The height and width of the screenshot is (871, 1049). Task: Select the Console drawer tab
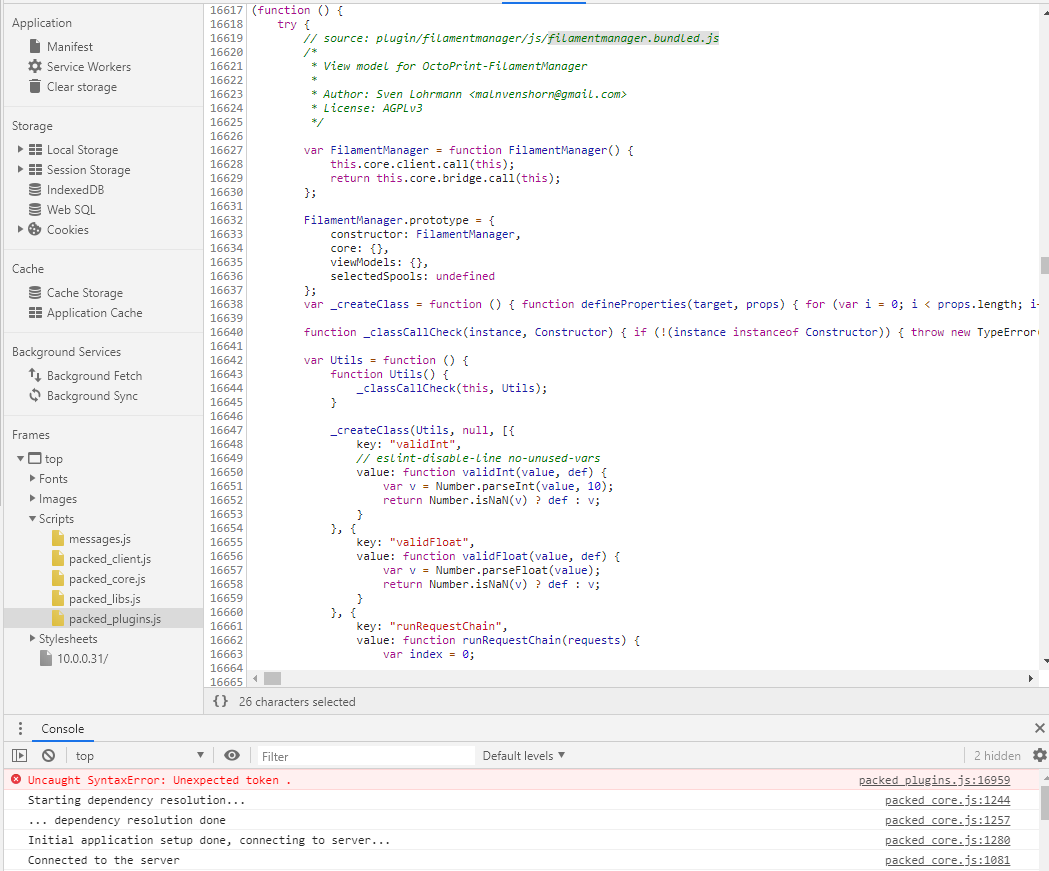(63, 729)
